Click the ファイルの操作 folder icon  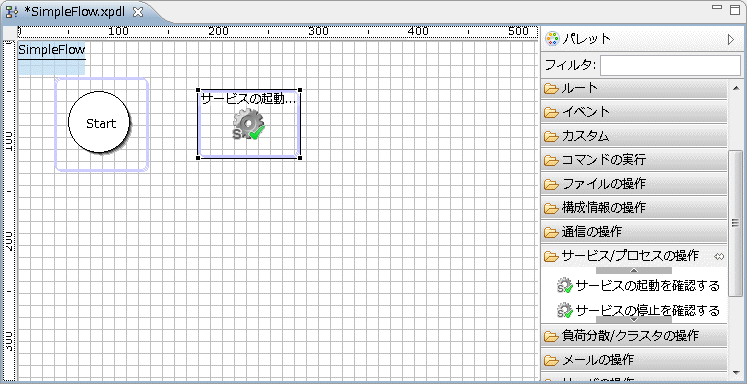(551, 184)
